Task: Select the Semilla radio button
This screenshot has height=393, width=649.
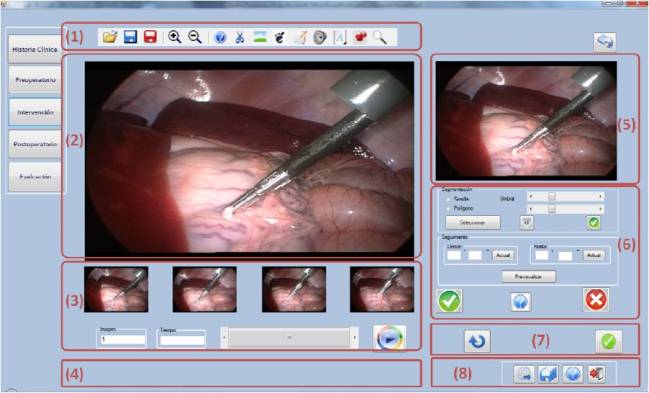Action: 448,199
